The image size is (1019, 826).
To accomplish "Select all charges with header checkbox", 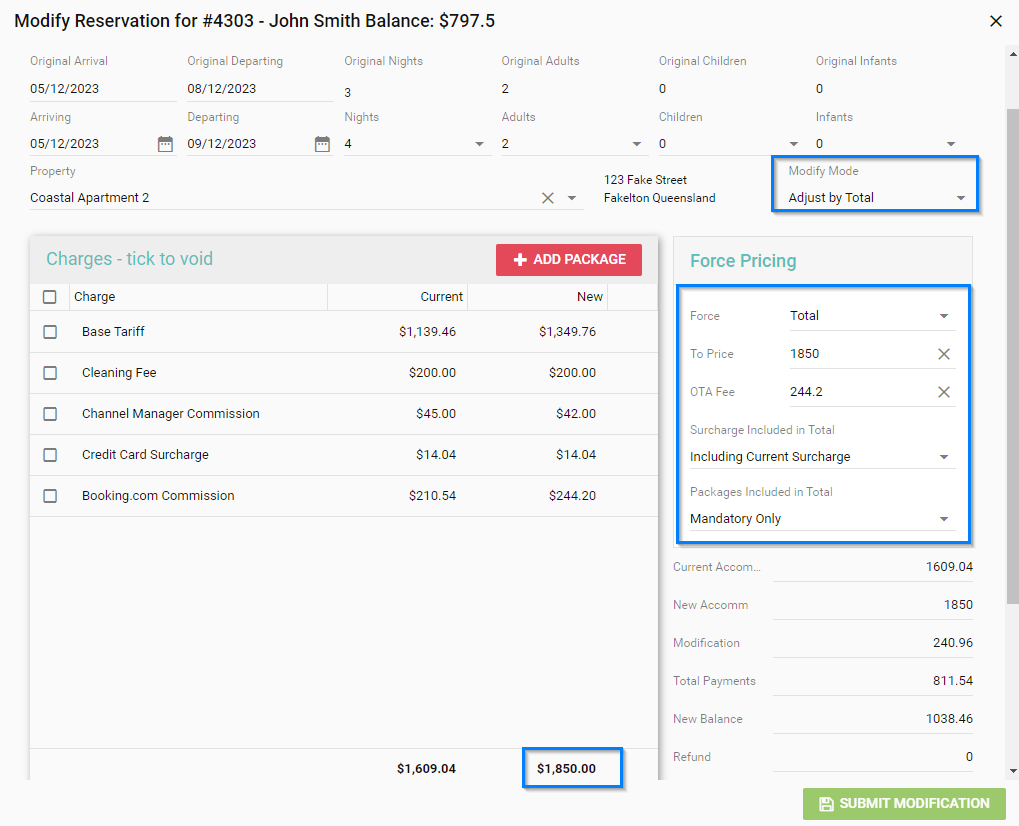I will [50, 297].
